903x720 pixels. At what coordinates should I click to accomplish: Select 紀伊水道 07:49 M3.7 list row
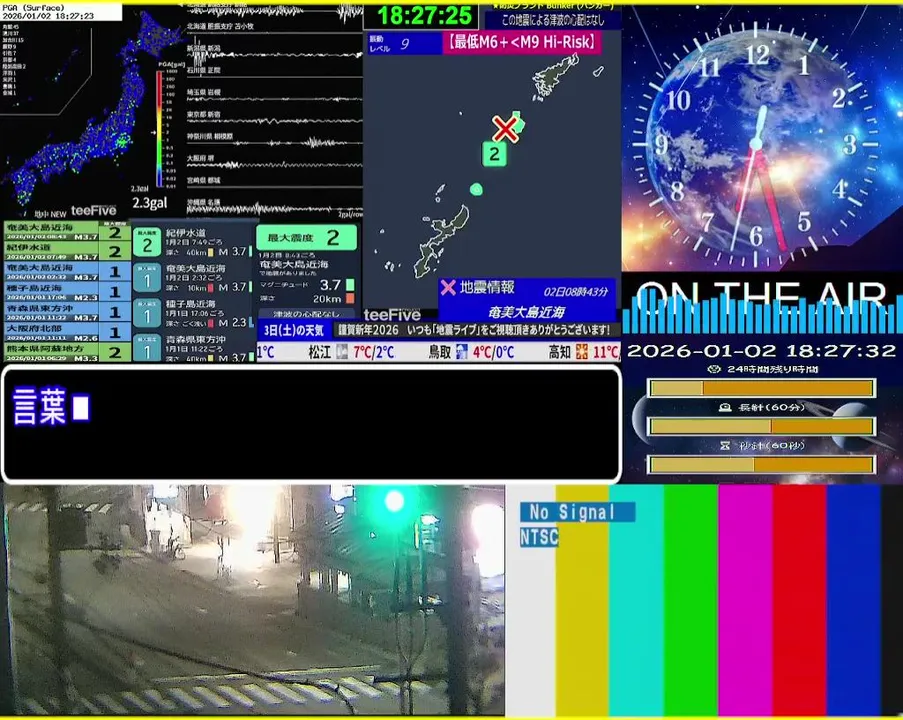click(x=67, y=251)
